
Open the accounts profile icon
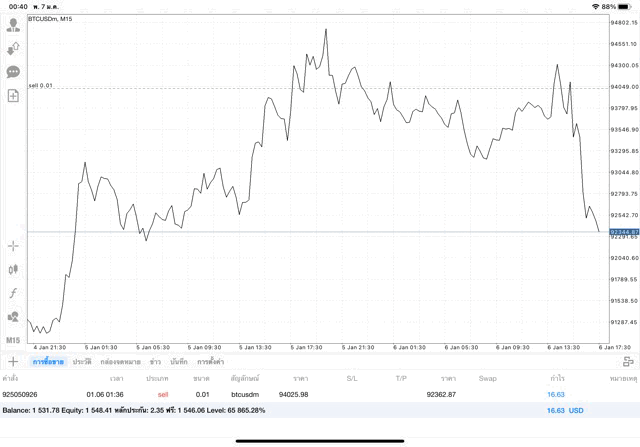click(13, 24)
